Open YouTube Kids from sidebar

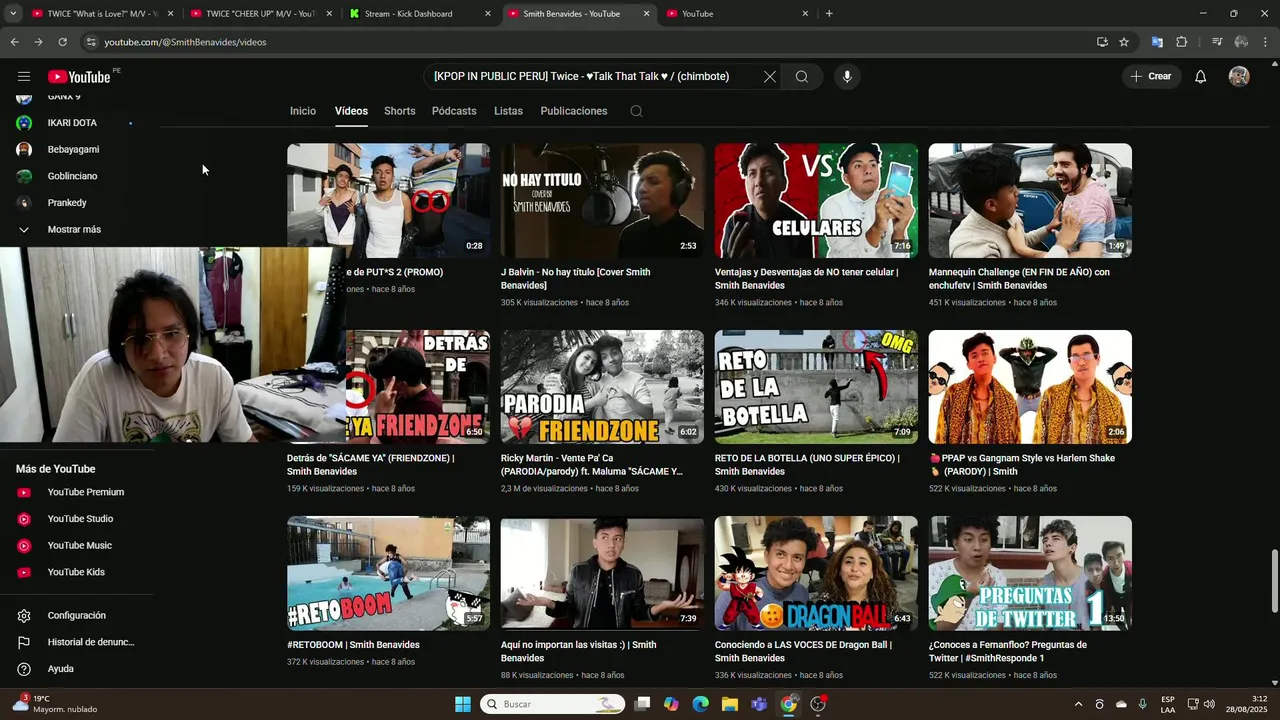(x=78, y=572)
